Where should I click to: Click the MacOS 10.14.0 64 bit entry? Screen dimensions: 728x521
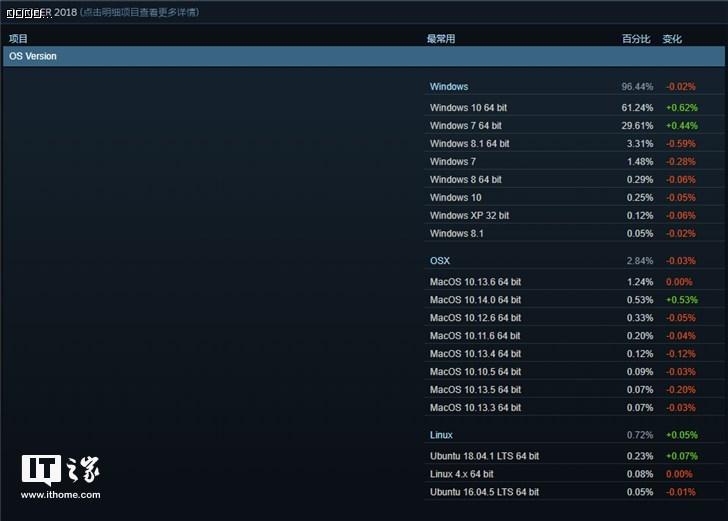475,300
